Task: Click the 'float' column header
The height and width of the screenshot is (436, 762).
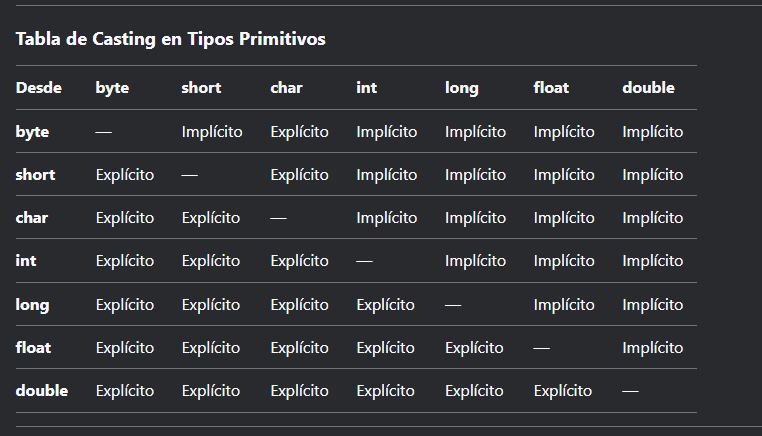Action: [551, 88]
